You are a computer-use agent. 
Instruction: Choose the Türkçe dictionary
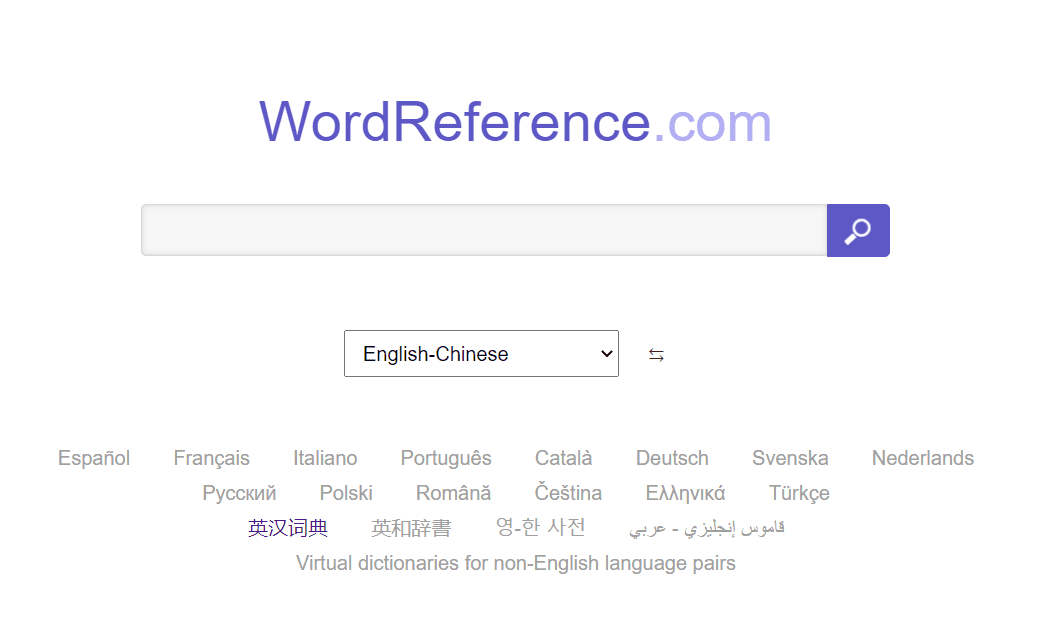pyautogui.click(x=798, y=493)
